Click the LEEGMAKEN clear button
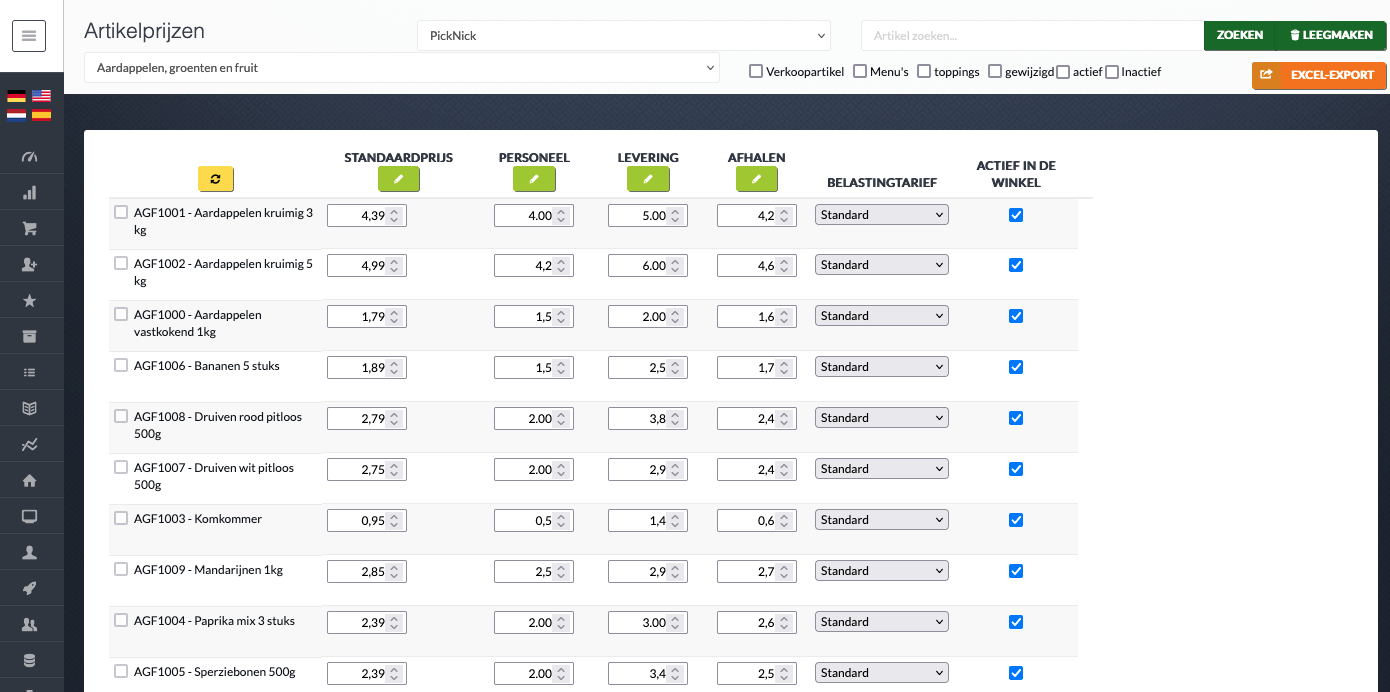 point(1331,35)
